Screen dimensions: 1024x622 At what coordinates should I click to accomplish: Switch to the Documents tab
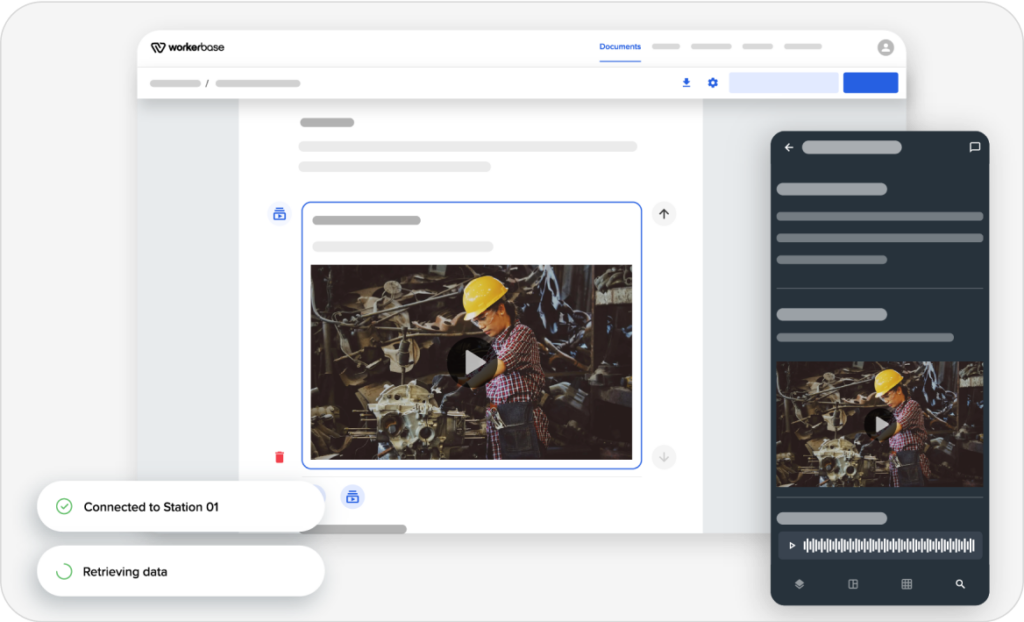coord(620,46)
